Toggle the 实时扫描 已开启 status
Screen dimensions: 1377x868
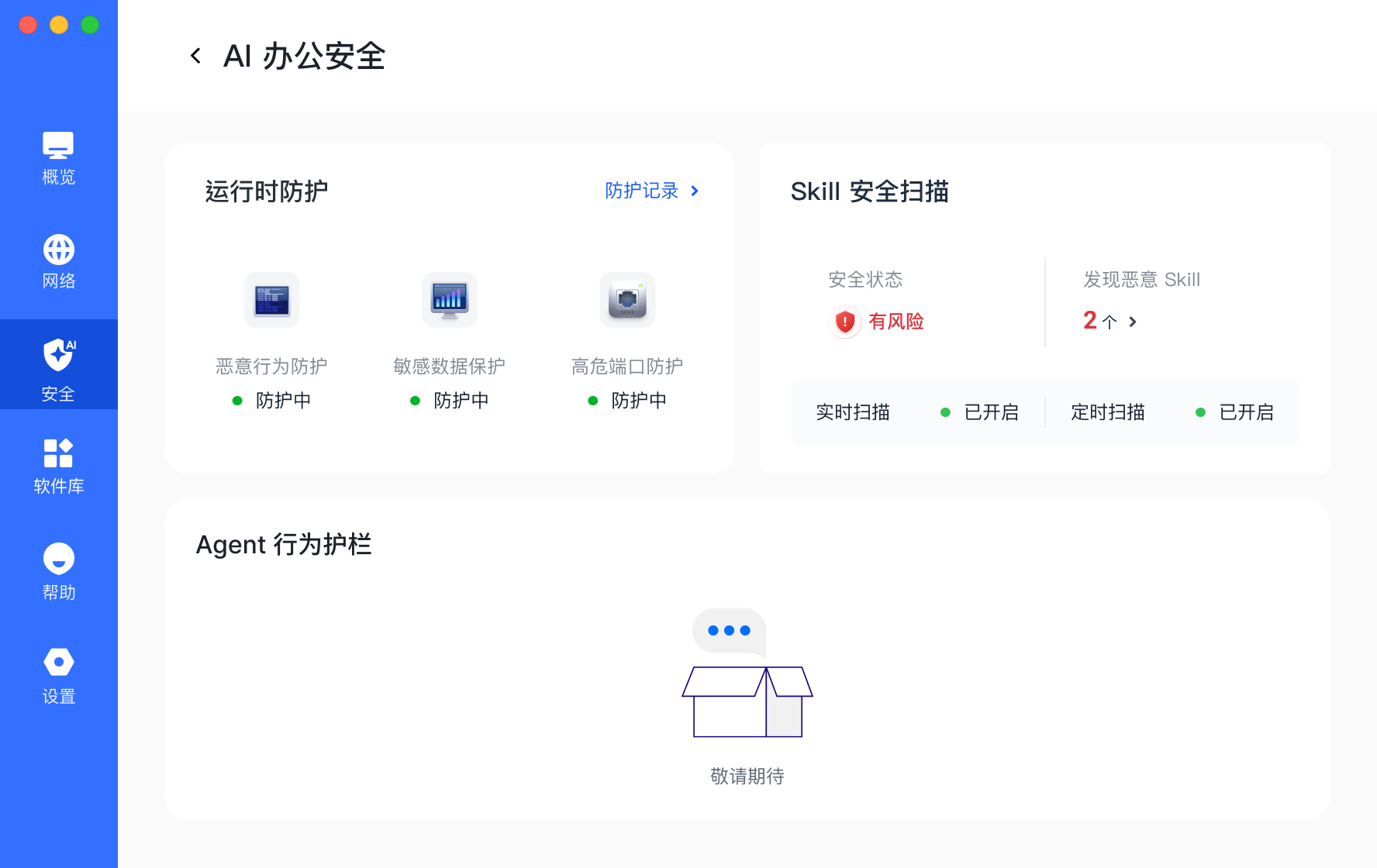[979, 412]
